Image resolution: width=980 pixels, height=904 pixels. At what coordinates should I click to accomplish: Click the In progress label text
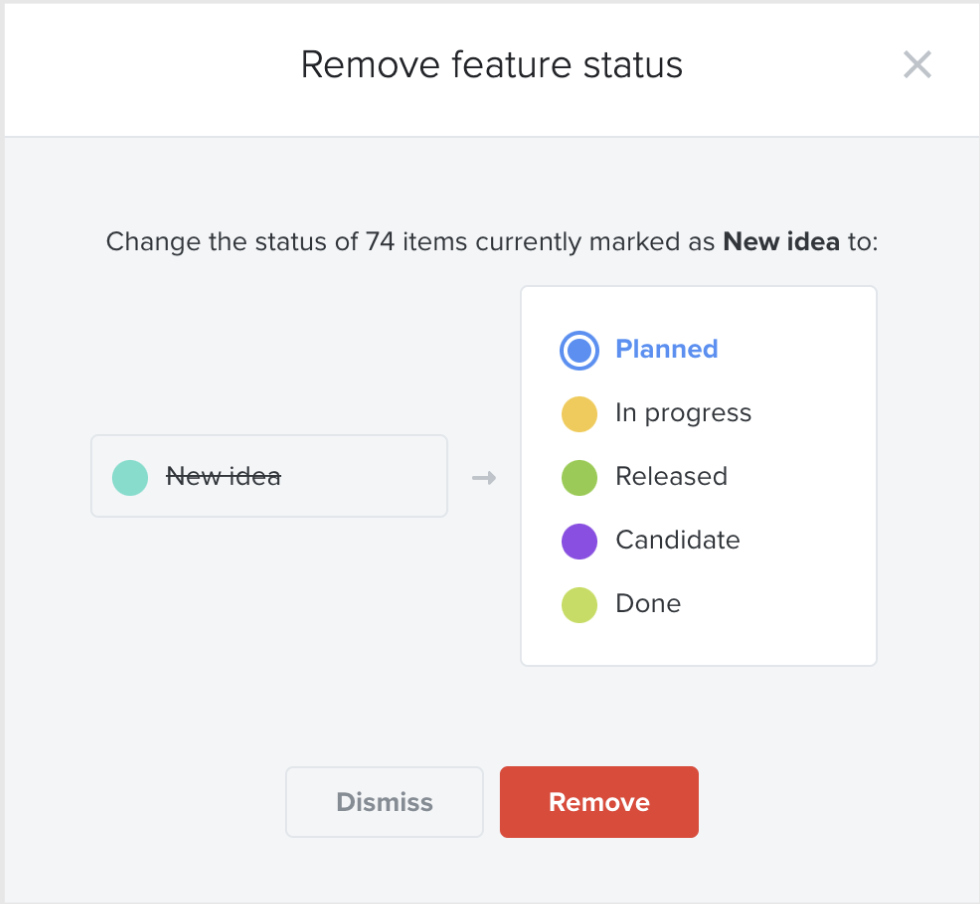[x=683, y=413]
